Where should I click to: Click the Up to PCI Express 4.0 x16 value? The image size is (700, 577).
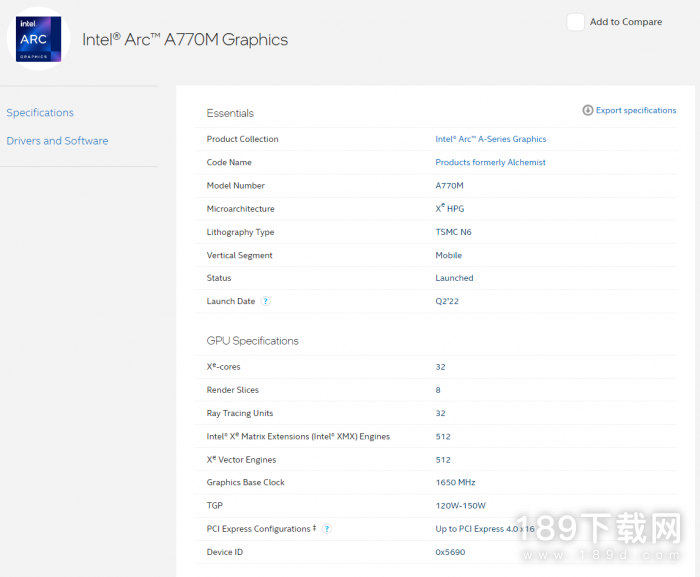click(485, 529)
